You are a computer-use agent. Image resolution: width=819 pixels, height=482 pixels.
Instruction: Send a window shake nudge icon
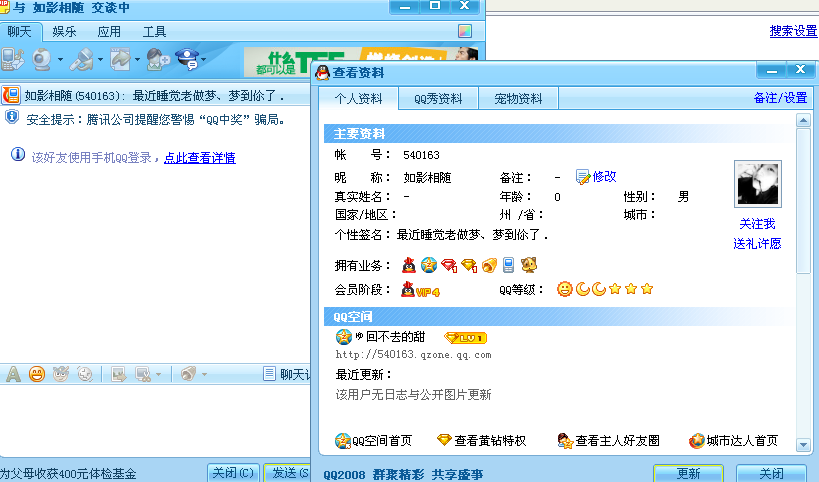pos(85,374)
